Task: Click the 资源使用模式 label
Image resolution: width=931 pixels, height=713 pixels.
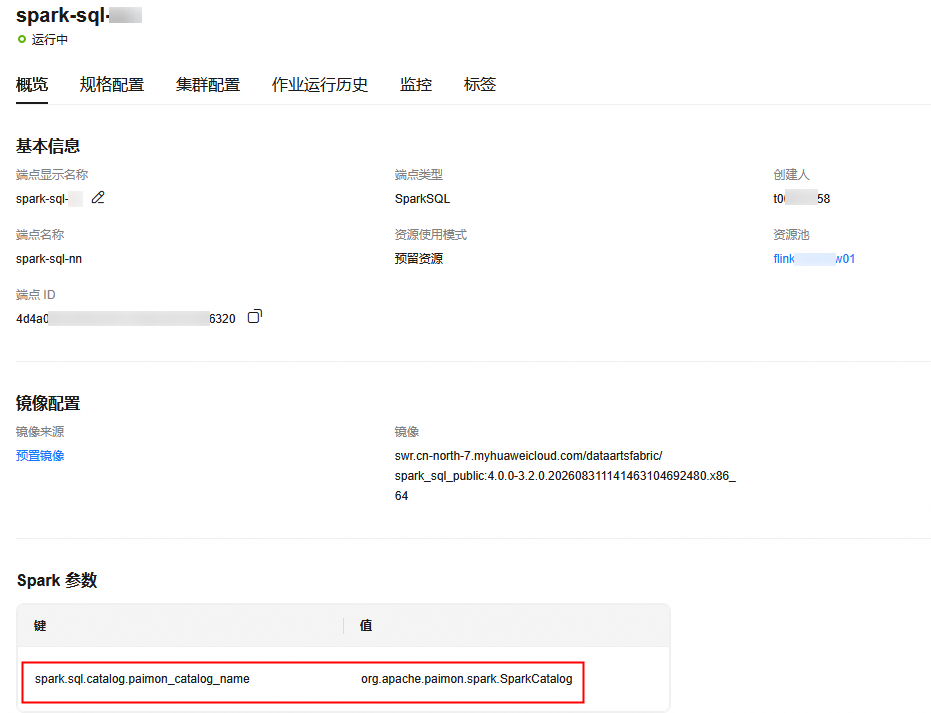Action: pos(430,235)
